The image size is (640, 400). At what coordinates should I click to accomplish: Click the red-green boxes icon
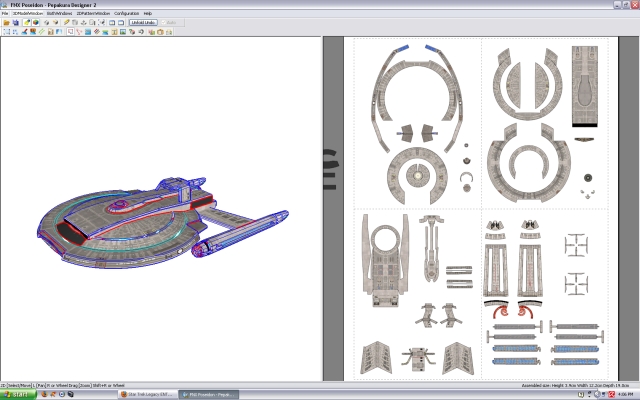pyautogui.click(x=151, y=31)
